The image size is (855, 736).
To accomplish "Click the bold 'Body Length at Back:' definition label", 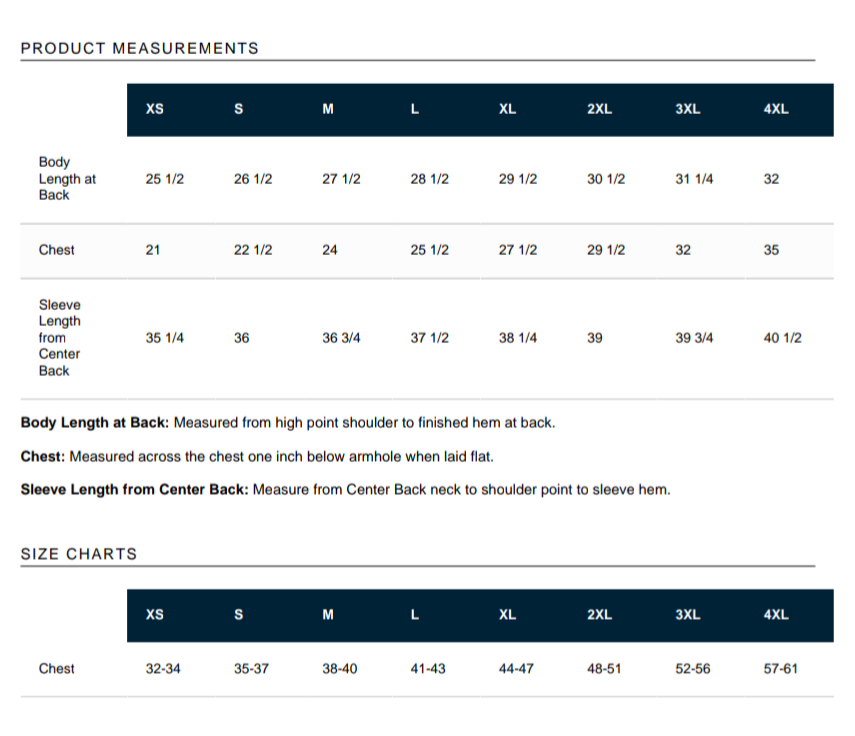I will point(94,423).
